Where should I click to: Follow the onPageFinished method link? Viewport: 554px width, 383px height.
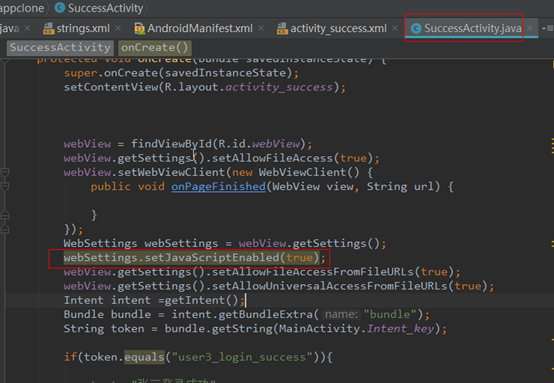coord(218,187)
